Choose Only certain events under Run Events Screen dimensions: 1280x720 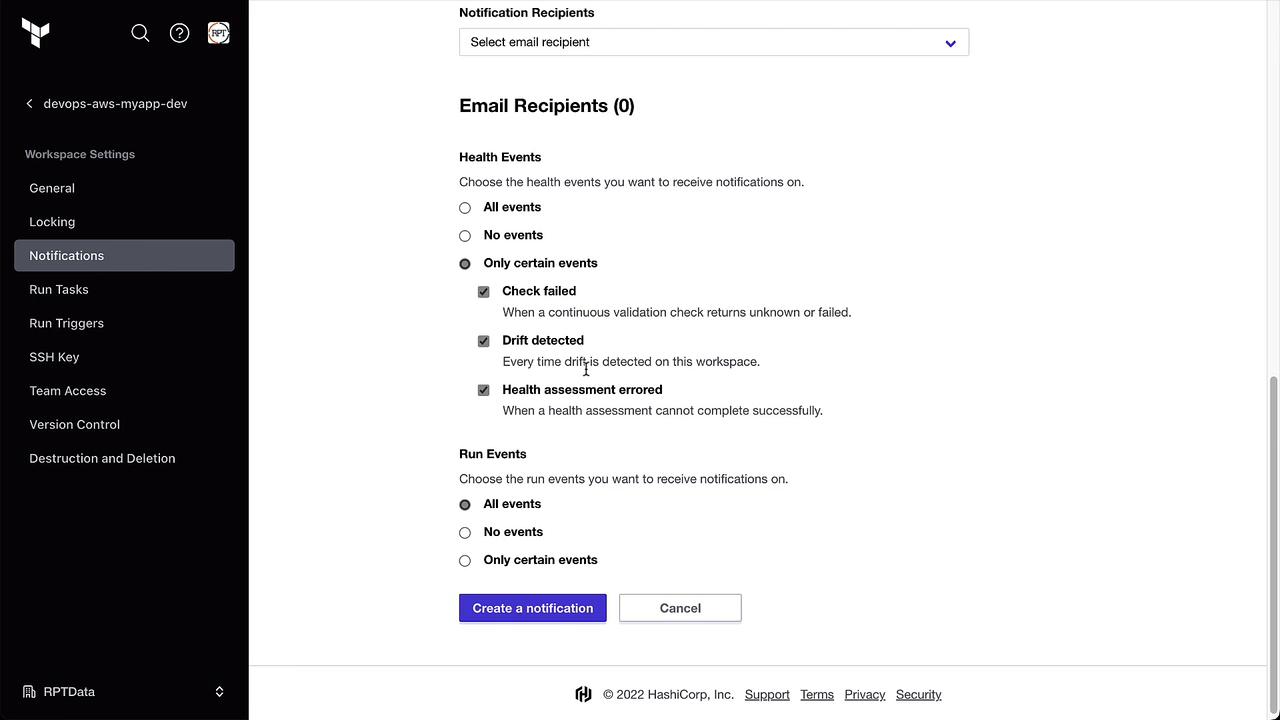(x=465, y=561)
